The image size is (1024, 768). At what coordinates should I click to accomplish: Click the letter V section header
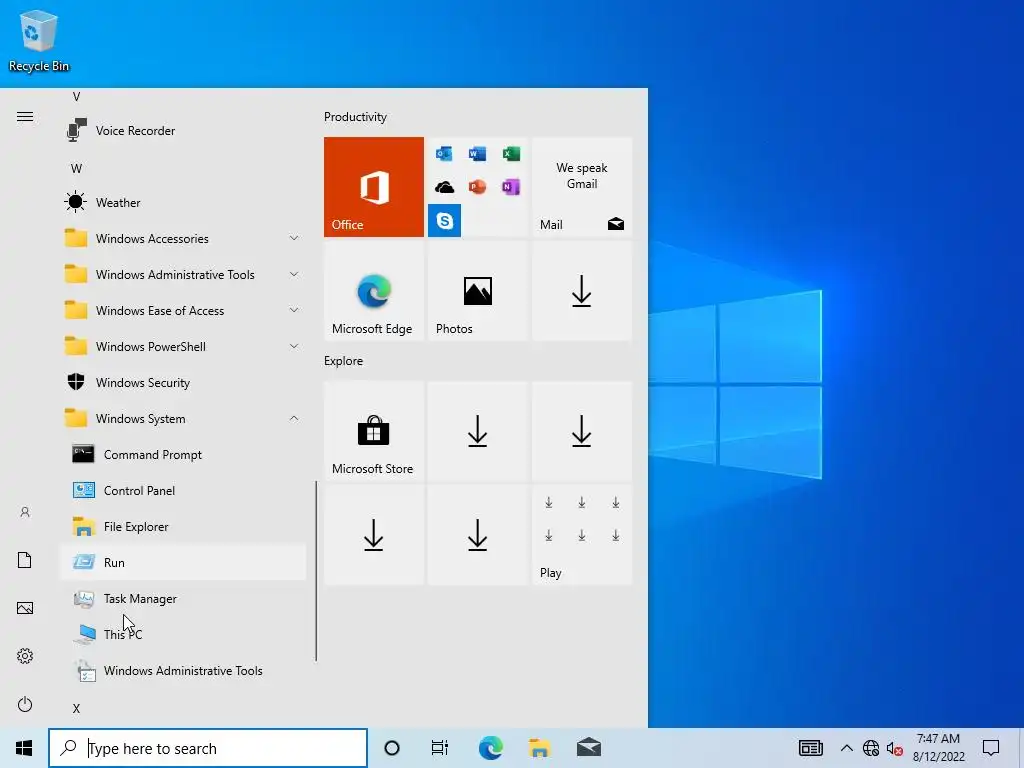76,97
